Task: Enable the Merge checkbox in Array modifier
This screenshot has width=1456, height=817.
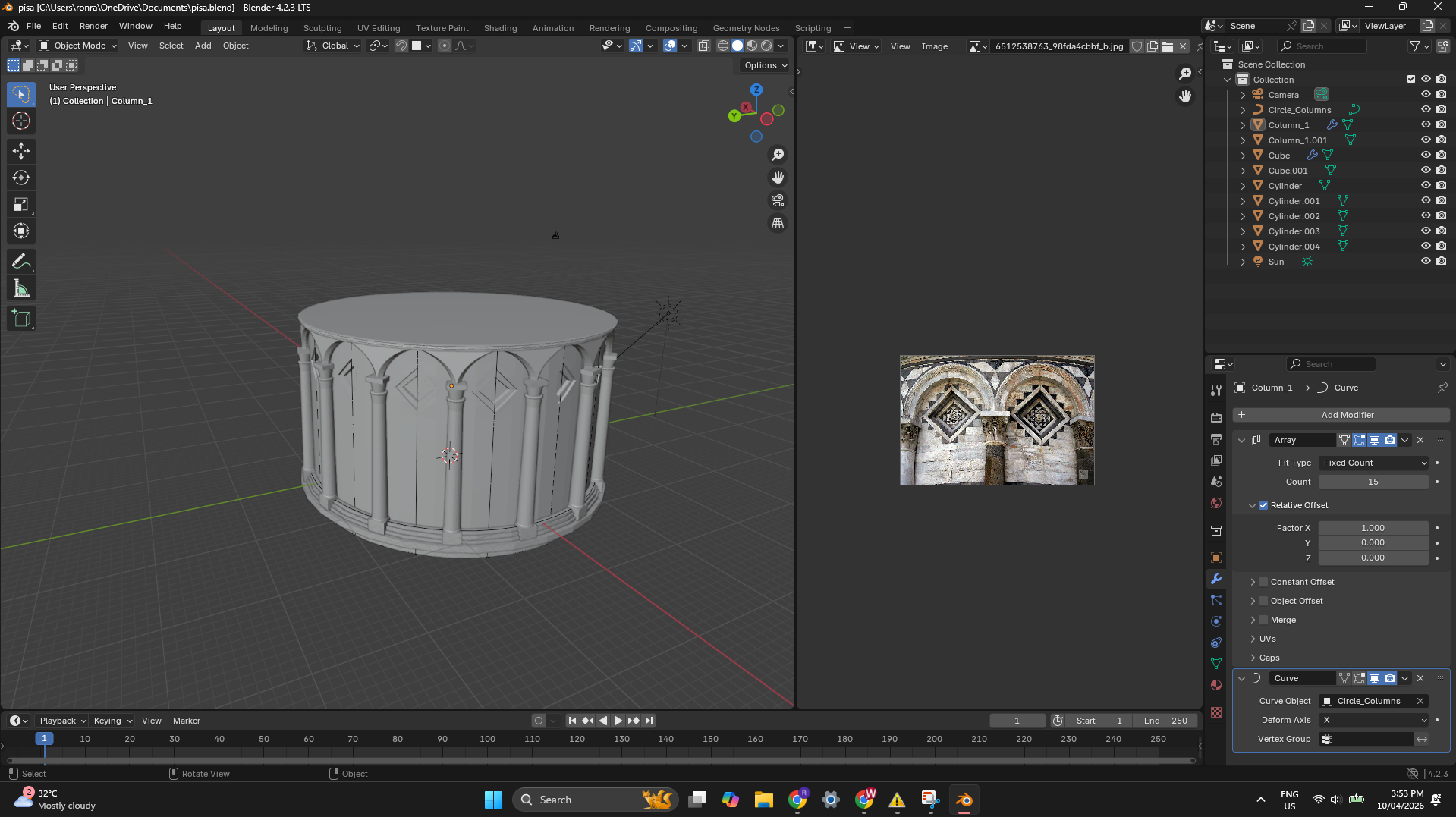Action: click(1263, 620)
